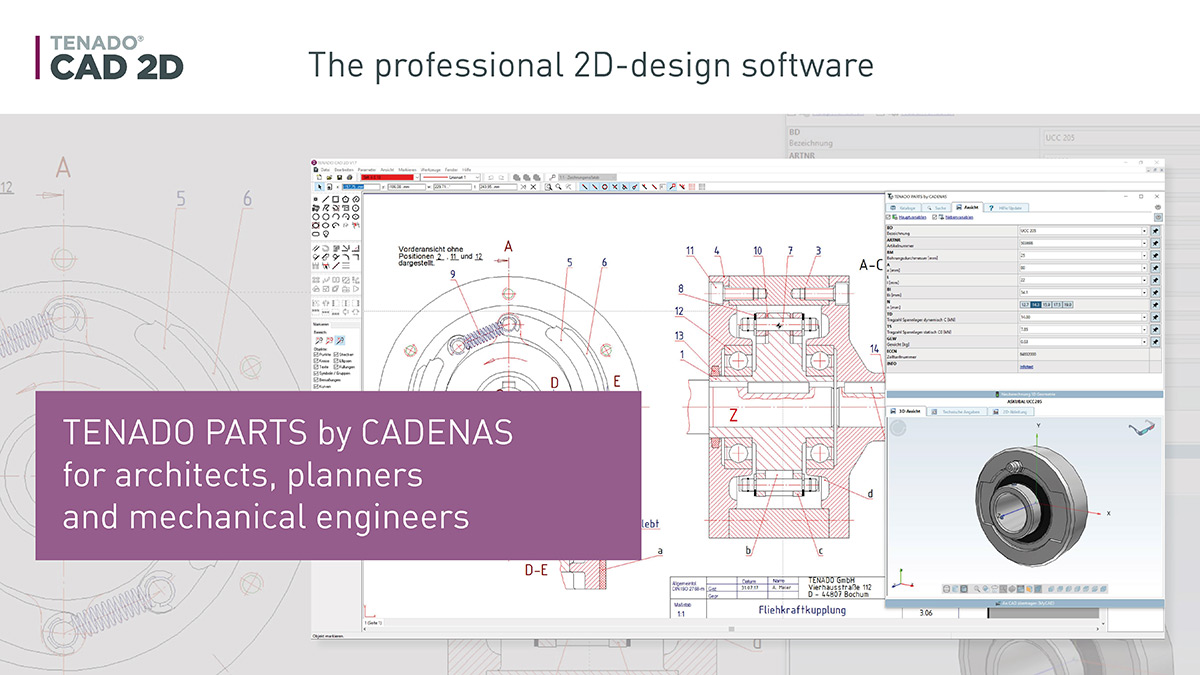Screen dimensions: 1200x675
Task: Click the key icon before the scale box
Action: coord(553,177)
